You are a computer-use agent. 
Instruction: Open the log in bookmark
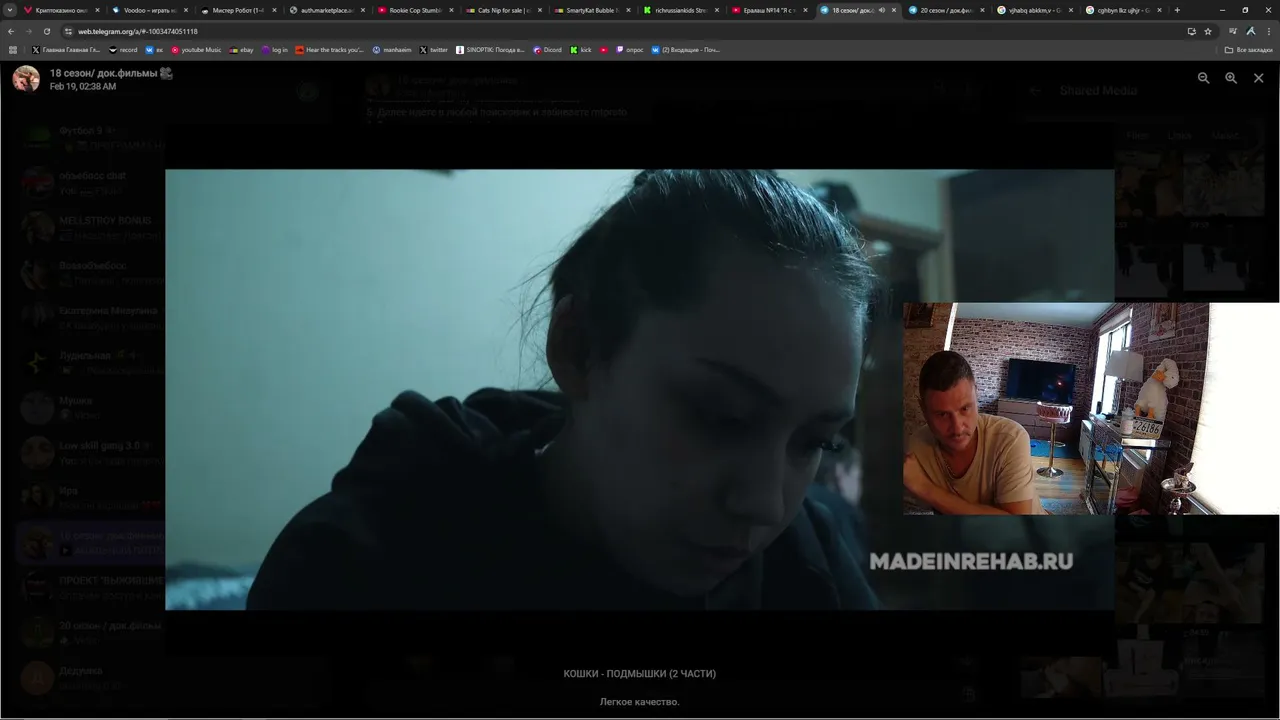(274, 50)
